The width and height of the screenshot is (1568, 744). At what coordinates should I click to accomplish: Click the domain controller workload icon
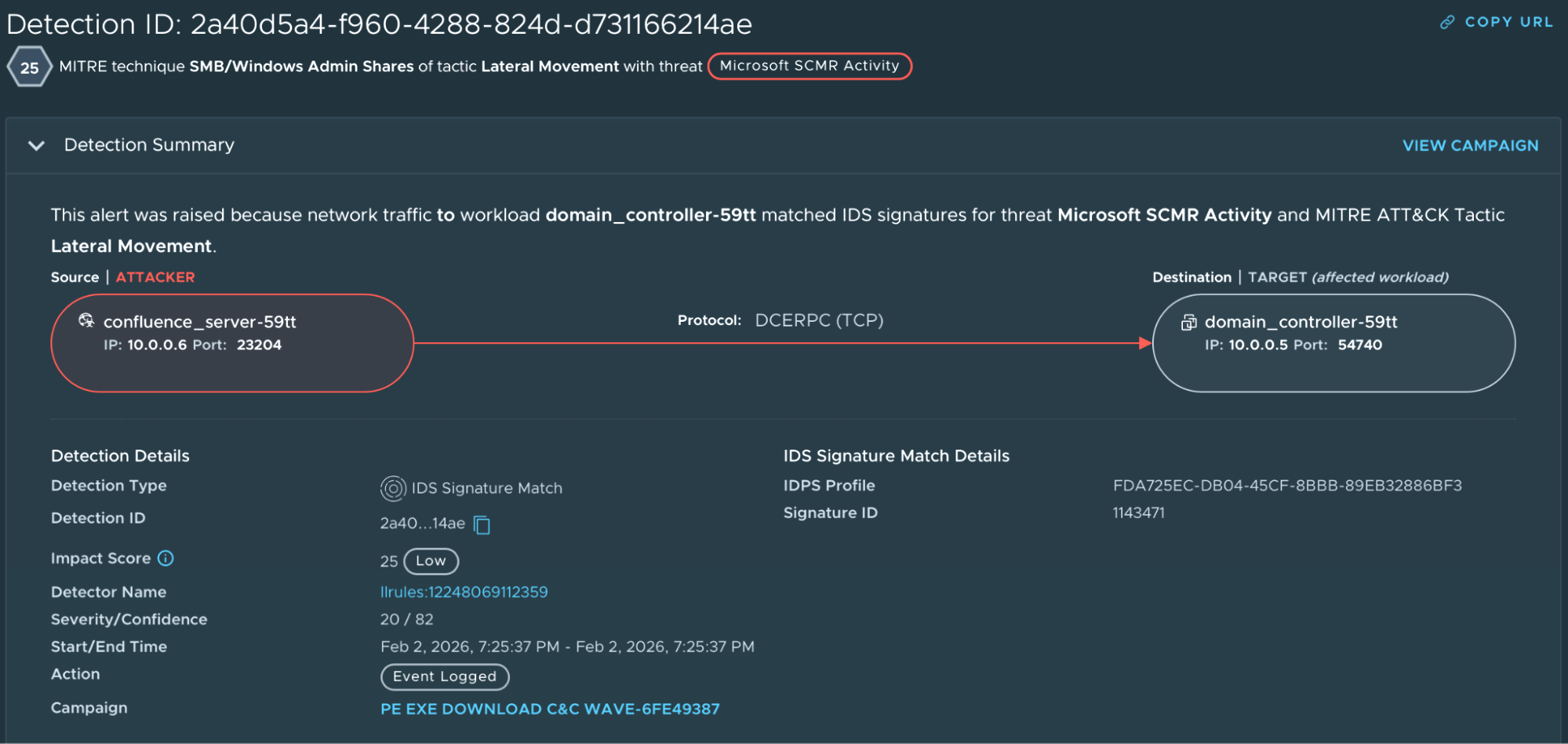tap(1188, 322)
